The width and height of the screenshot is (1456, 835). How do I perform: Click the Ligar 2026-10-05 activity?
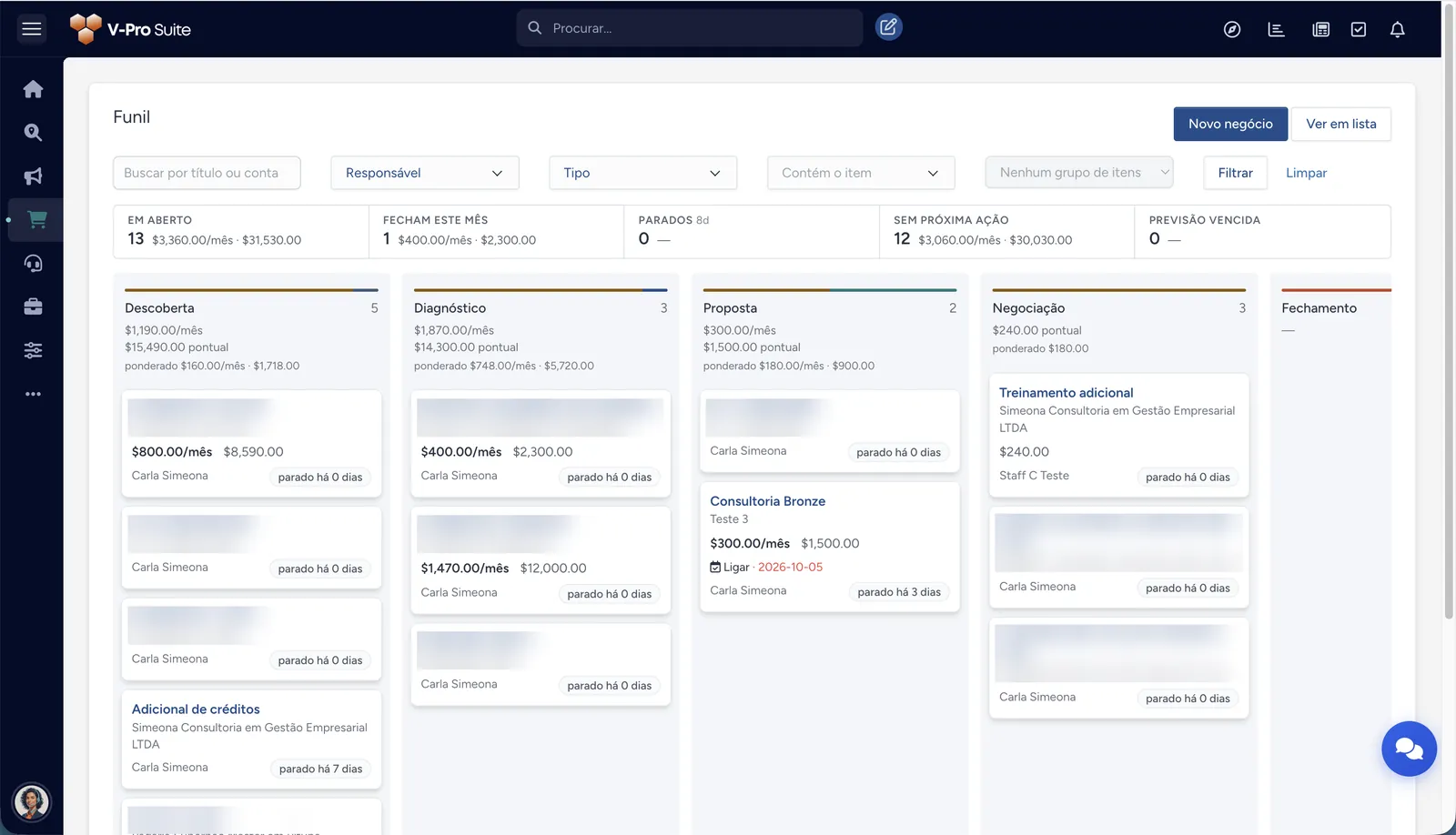coord(766,567)
